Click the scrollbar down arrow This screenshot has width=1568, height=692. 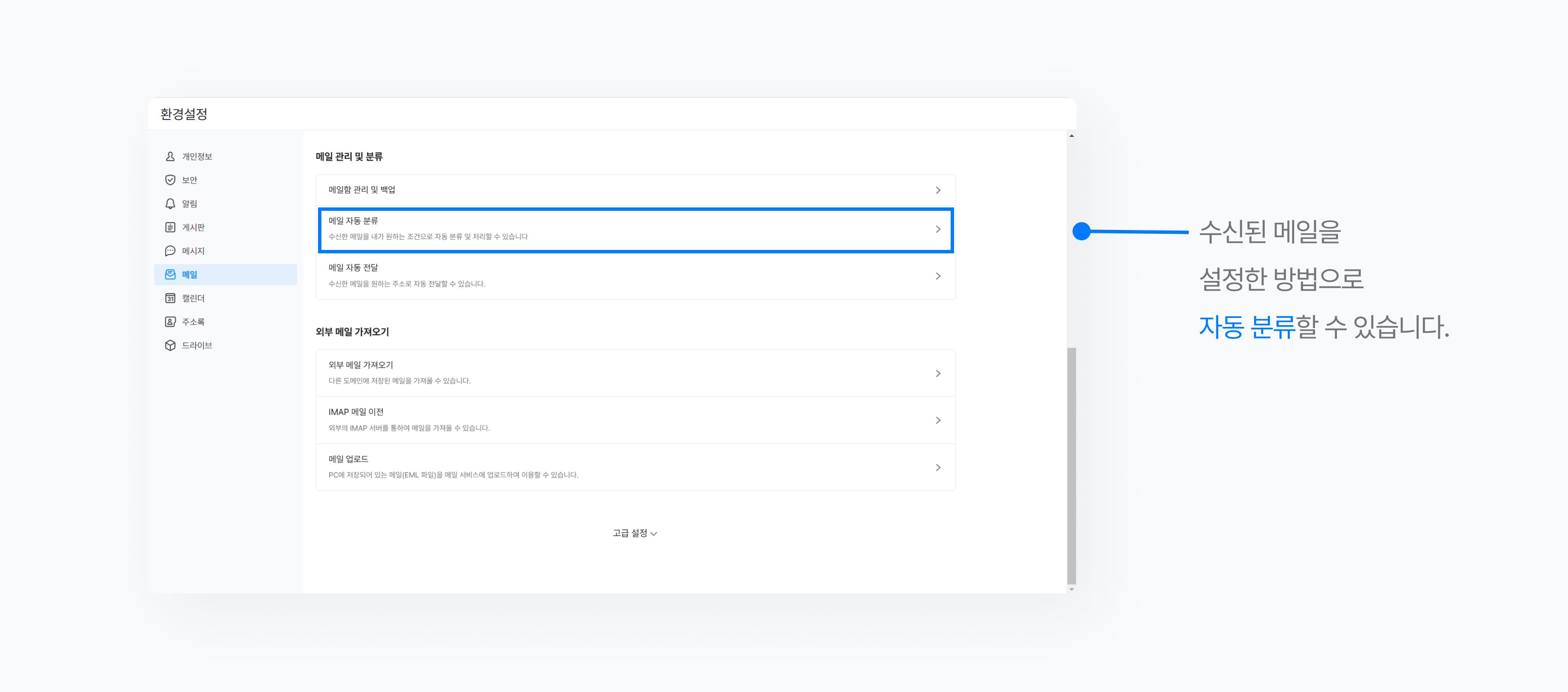pyautogui.click(x=1071, y=589)
